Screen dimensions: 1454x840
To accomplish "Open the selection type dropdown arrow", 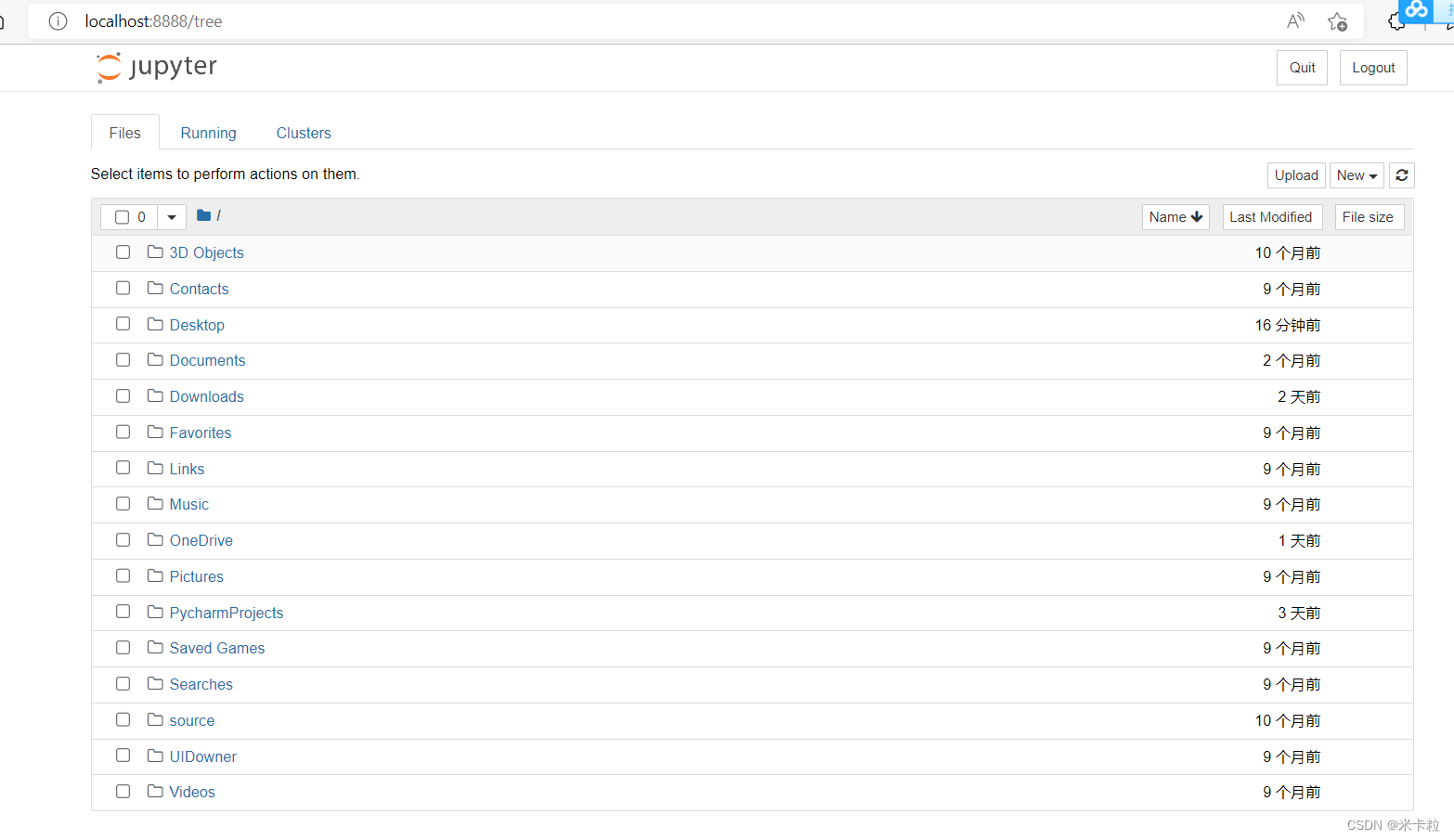I will pyautogui.click(x=172, y=217).
